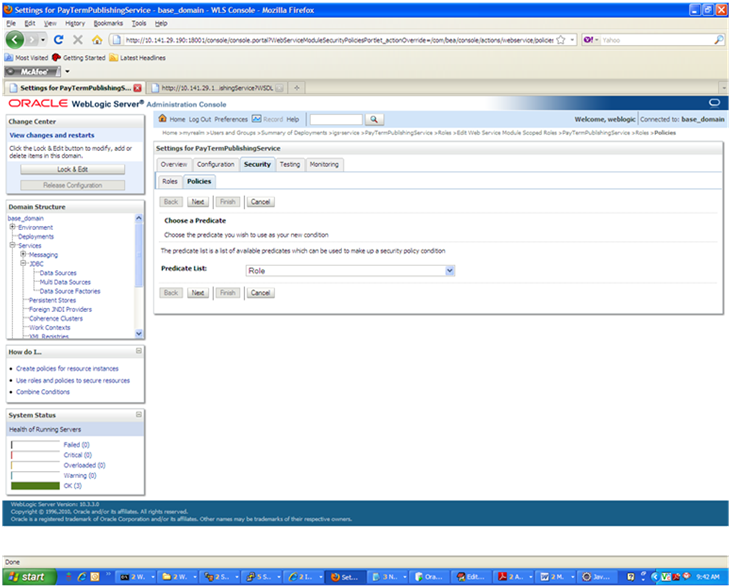730x587 pixels.
Task: Switch to Firefox Set... taskbar item
Action: pyautogui.click(x=345, y=577)
